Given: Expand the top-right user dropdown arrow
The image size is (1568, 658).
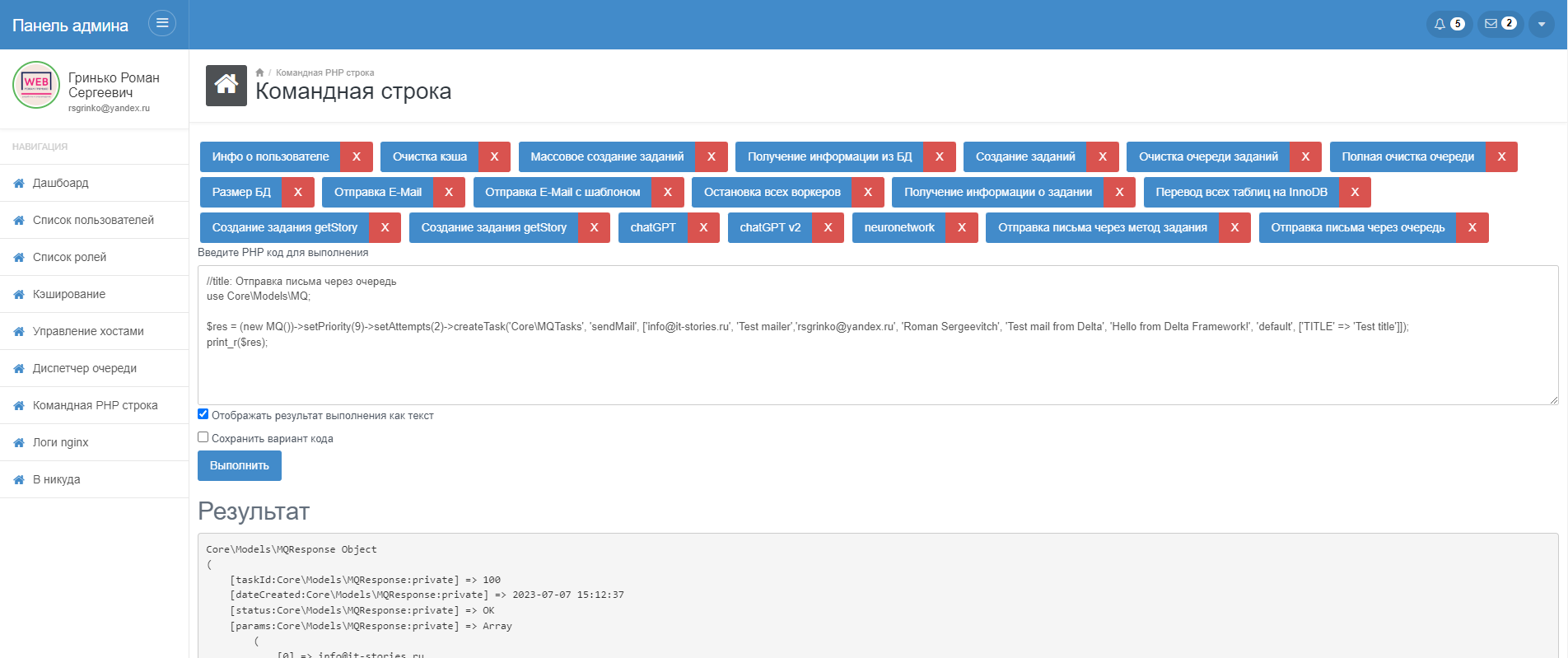Looking at the screenshot, I should tap(1541, 24).
